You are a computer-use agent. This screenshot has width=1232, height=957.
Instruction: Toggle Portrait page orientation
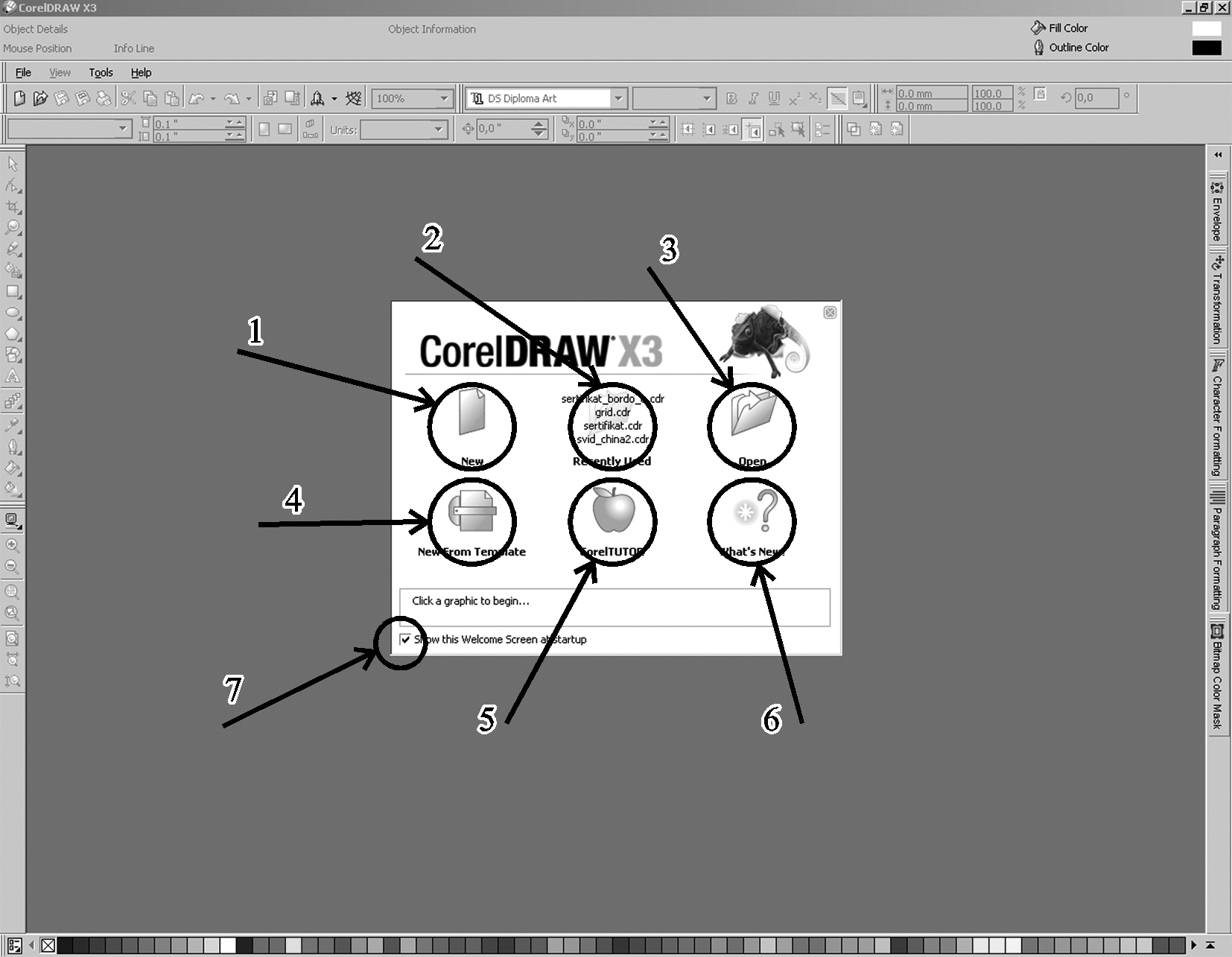click(264, 130)
